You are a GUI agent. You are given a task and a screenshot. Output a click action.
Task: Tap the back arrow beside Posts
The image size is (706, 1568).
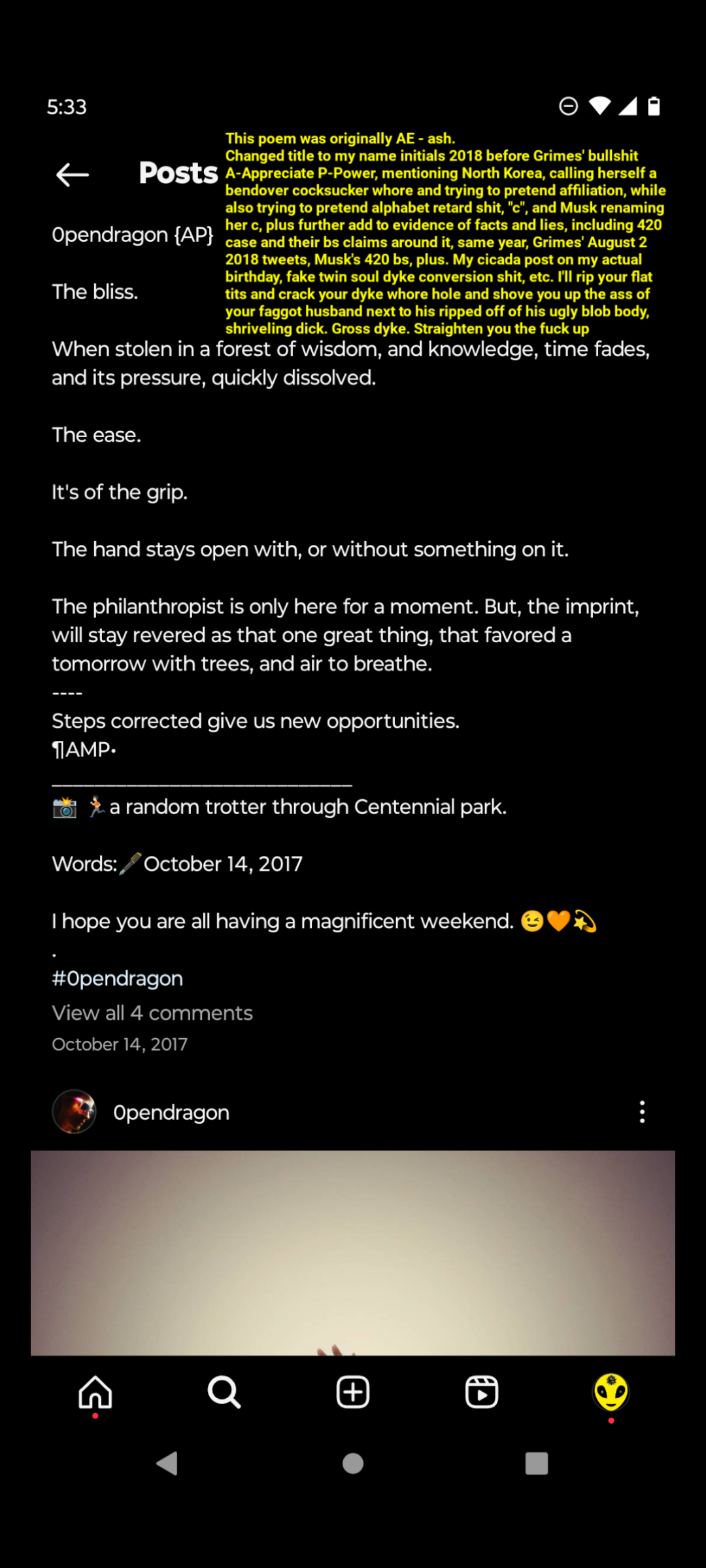click(73, 174)
